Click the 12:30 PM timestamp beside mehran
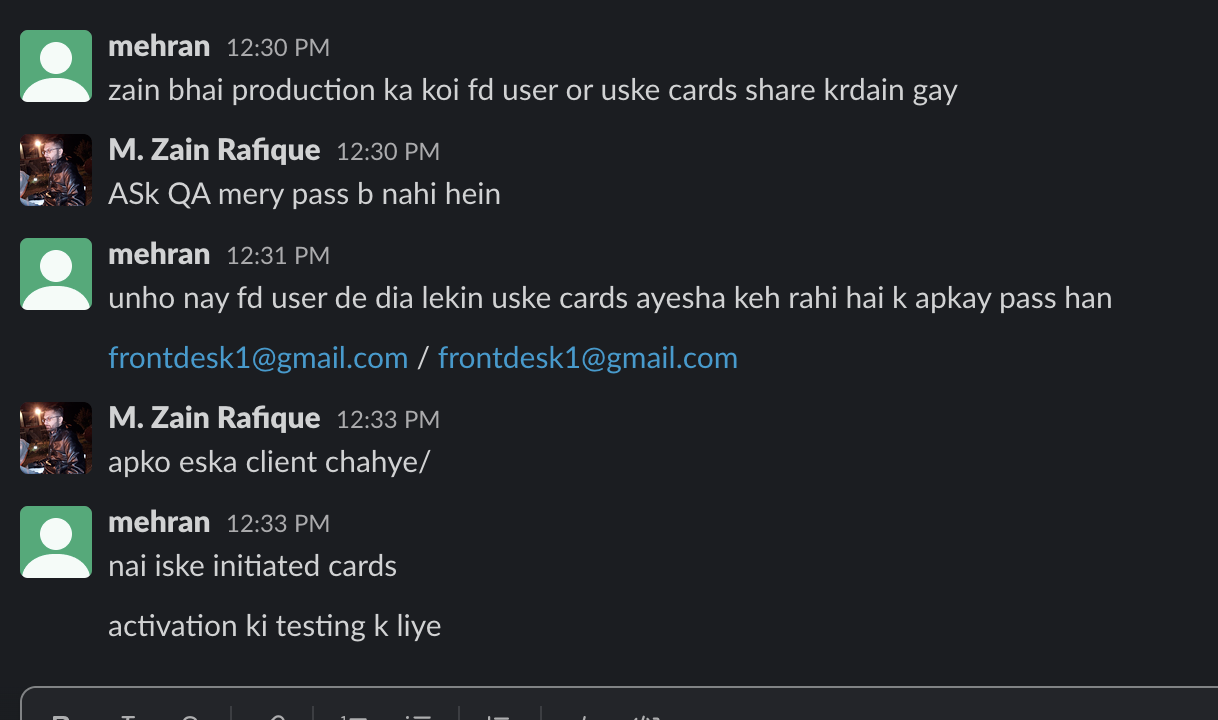The height and width of the screenshot is (720, 1218). 278,48
